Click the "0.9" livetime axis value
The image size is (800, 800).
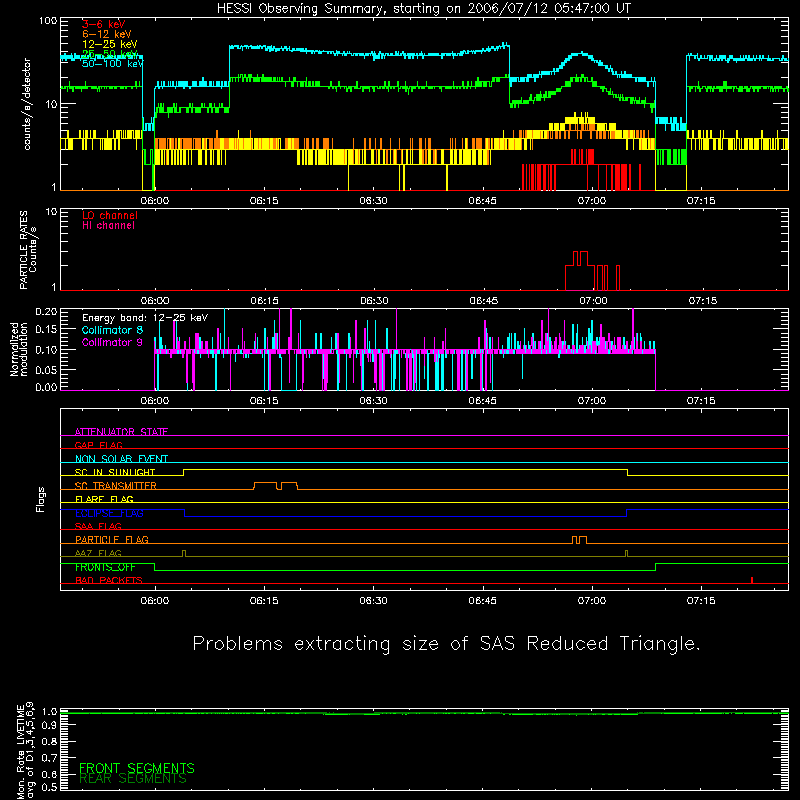tap(49, 726)
